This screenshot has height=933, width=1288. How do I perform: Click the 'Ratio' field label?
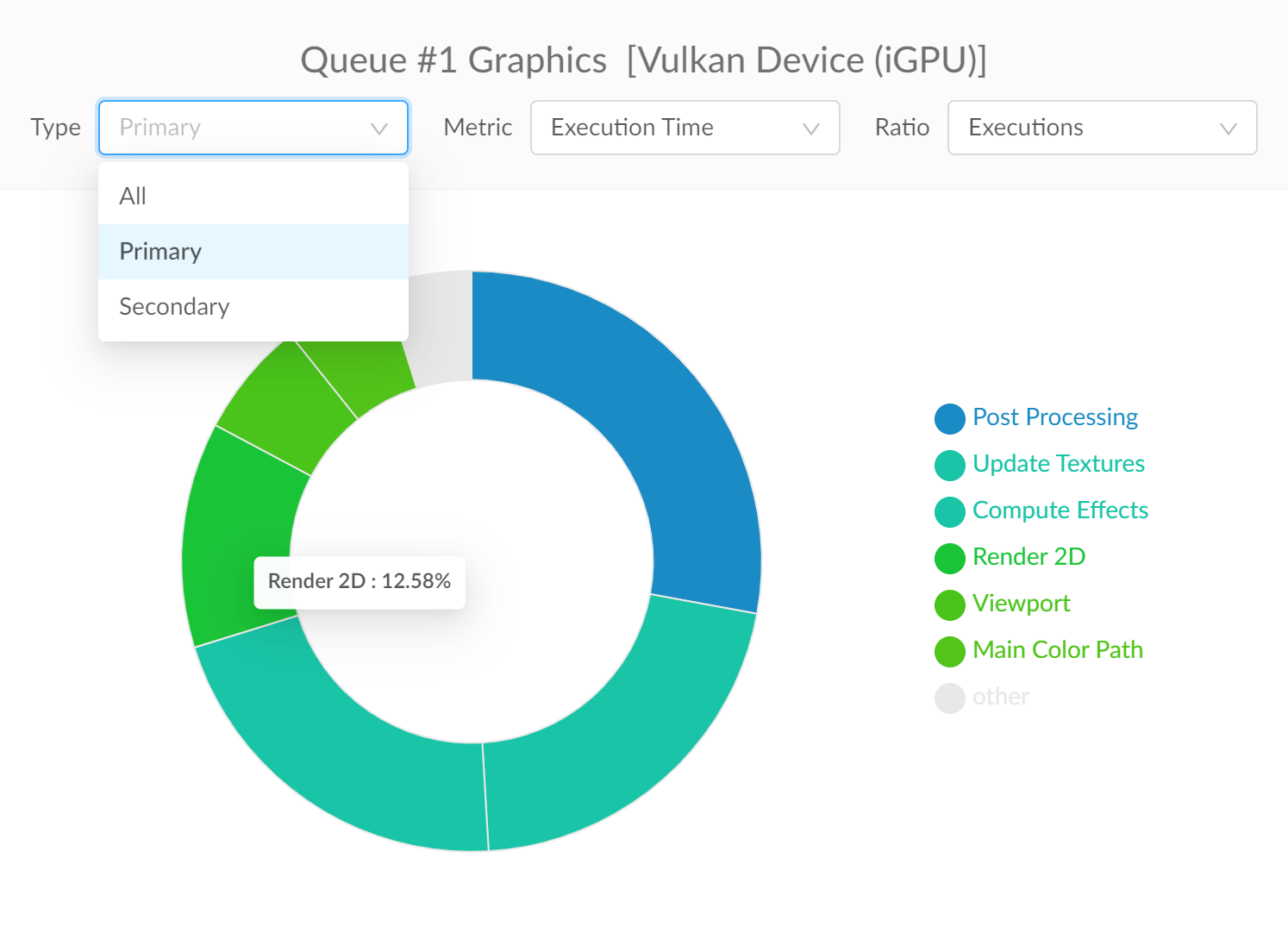(x=902, y=128)
